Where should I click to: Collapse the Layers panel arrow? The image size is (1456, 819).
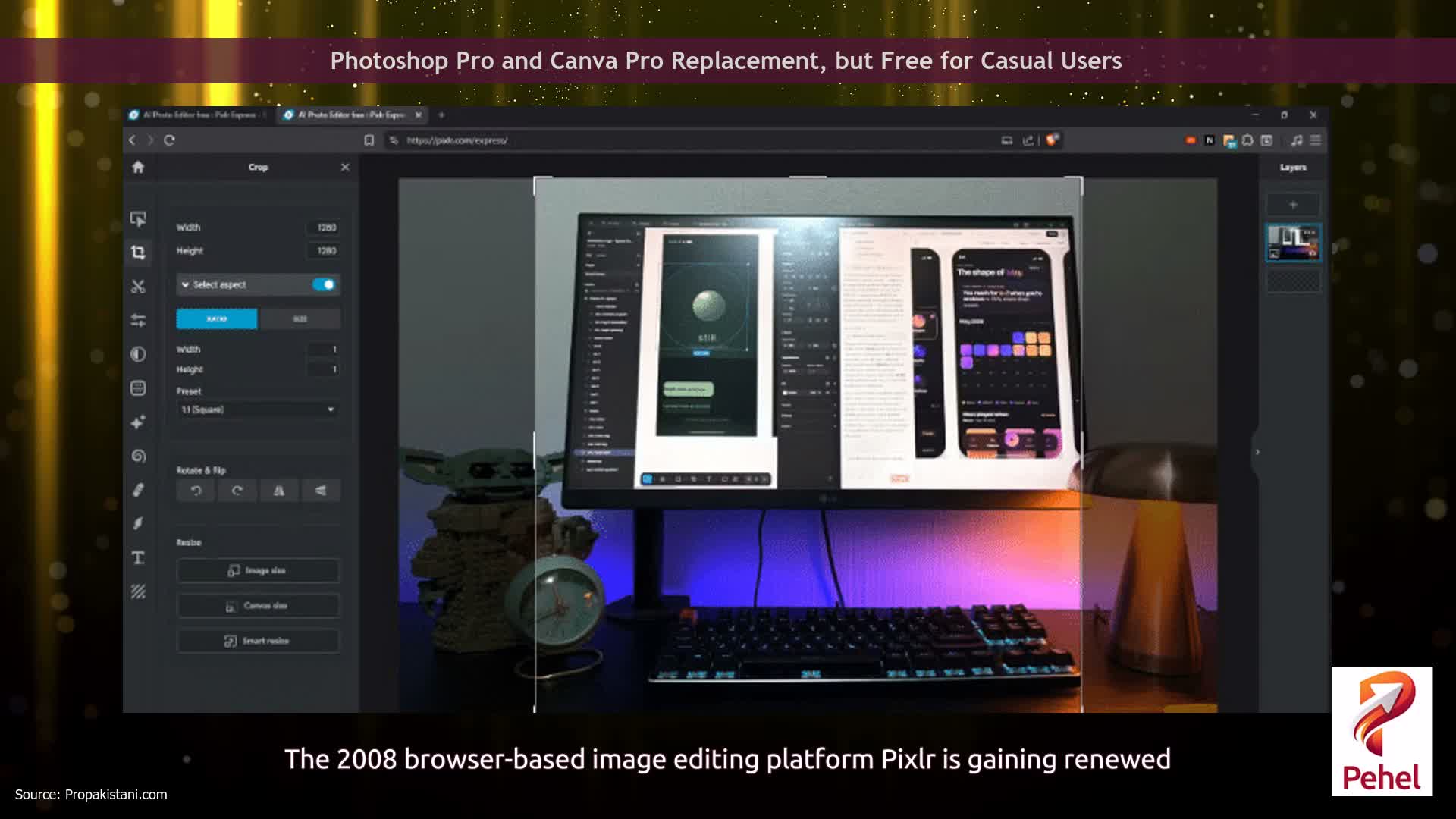[x=1257, y=452]
